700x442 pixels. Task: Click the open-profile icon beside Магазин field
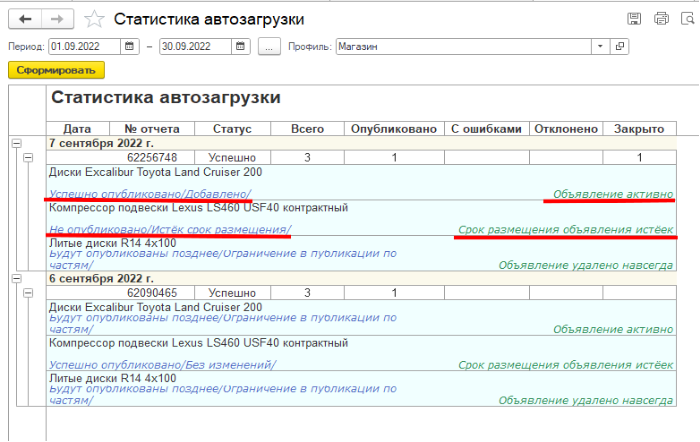[620, 46]
